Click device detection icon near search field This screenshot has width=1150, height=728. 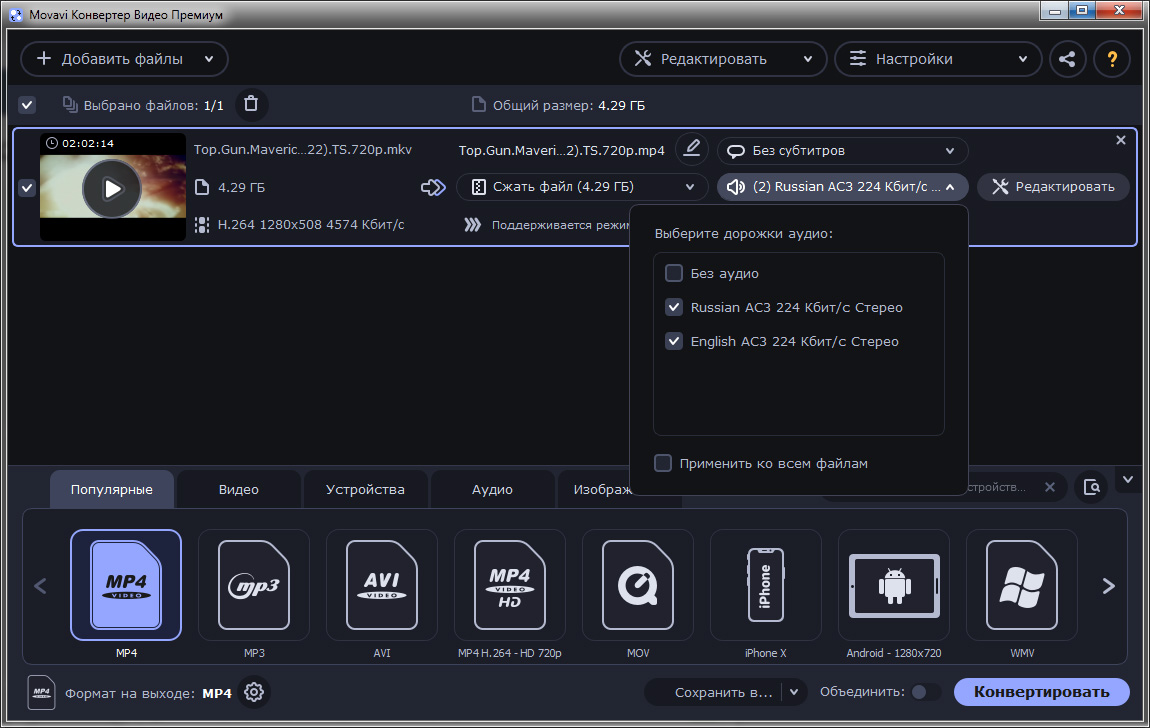1091,487
